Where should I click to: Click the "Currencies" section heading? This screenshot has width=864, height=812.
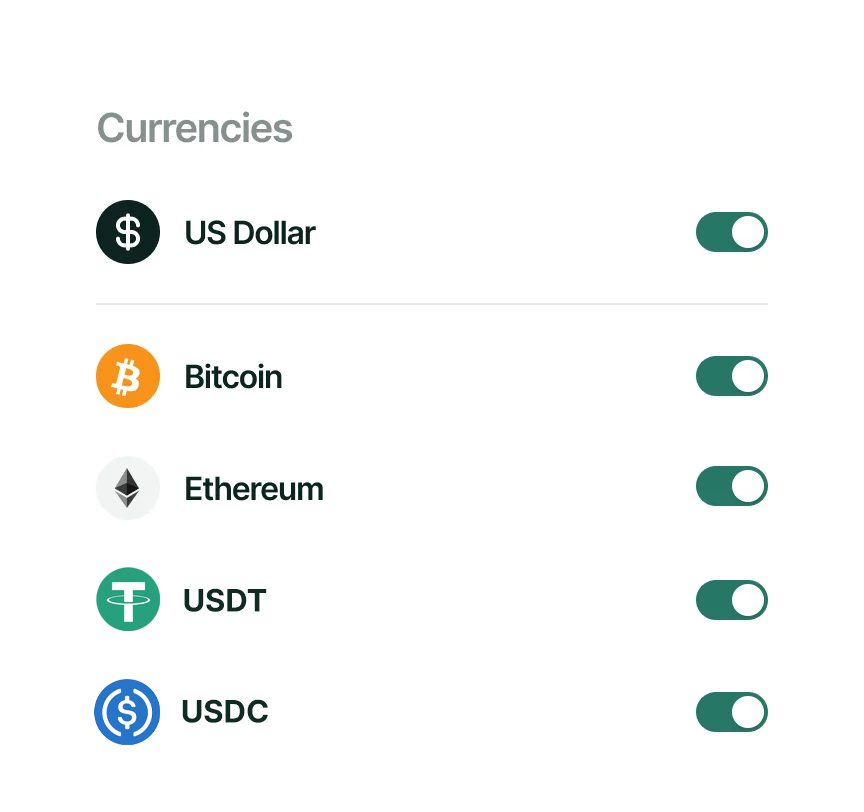pos(194,128)
